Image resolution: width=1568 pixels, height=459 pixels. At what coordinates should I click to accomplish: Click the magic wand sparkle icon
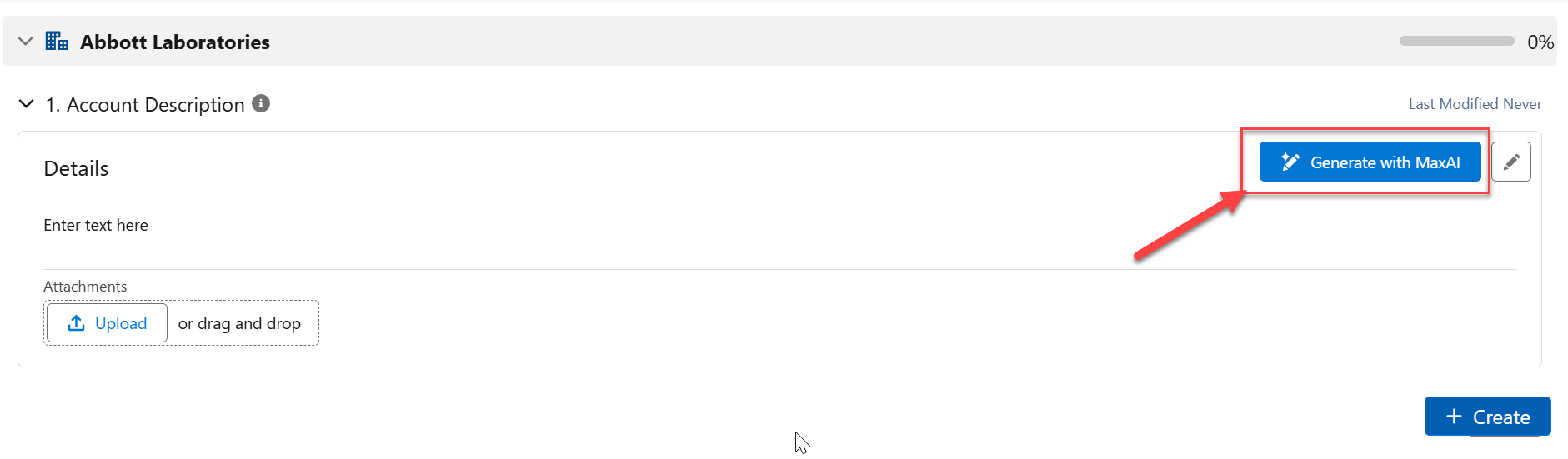tap(1290, 162)
